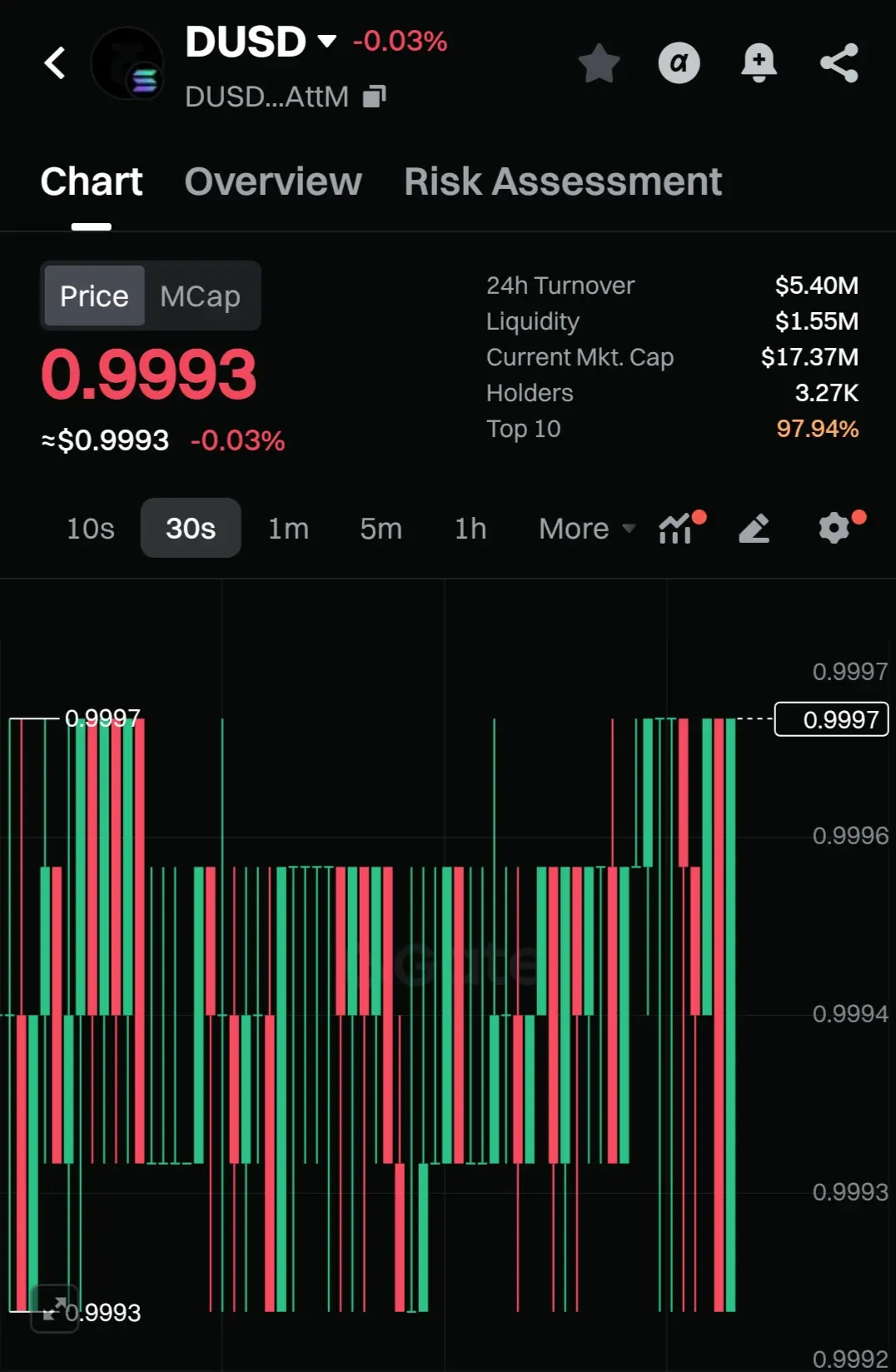Image resolution: width=896 pixels, height=1372 pixels.
Task: Select the 1h interval
Action: [470, 528]
